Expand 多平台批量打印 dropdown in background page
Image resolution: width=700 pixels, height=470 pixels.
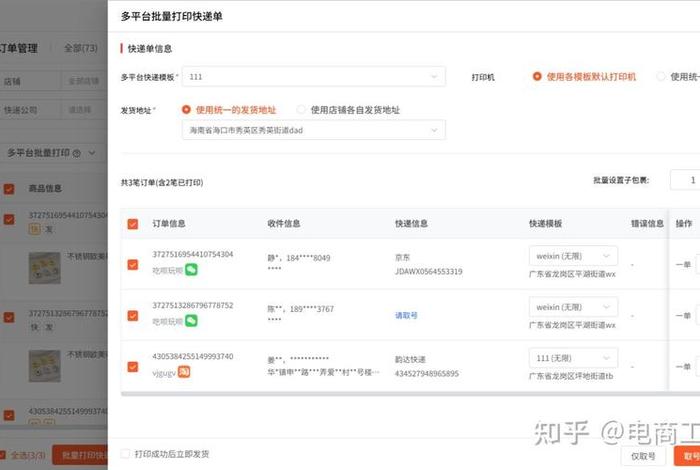click(92, 153)
